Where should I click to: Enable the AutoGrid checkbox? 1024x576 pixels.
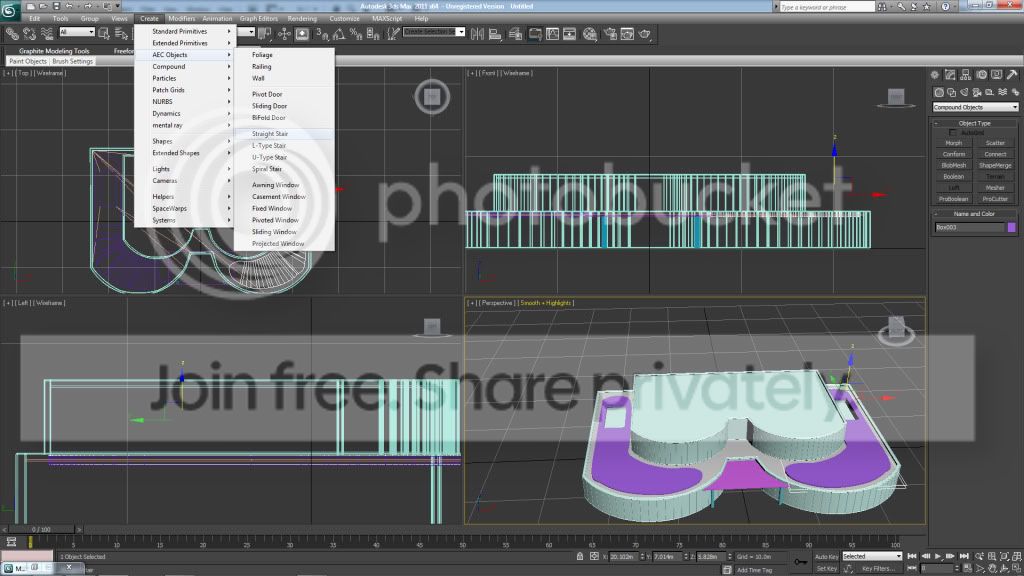953,133
